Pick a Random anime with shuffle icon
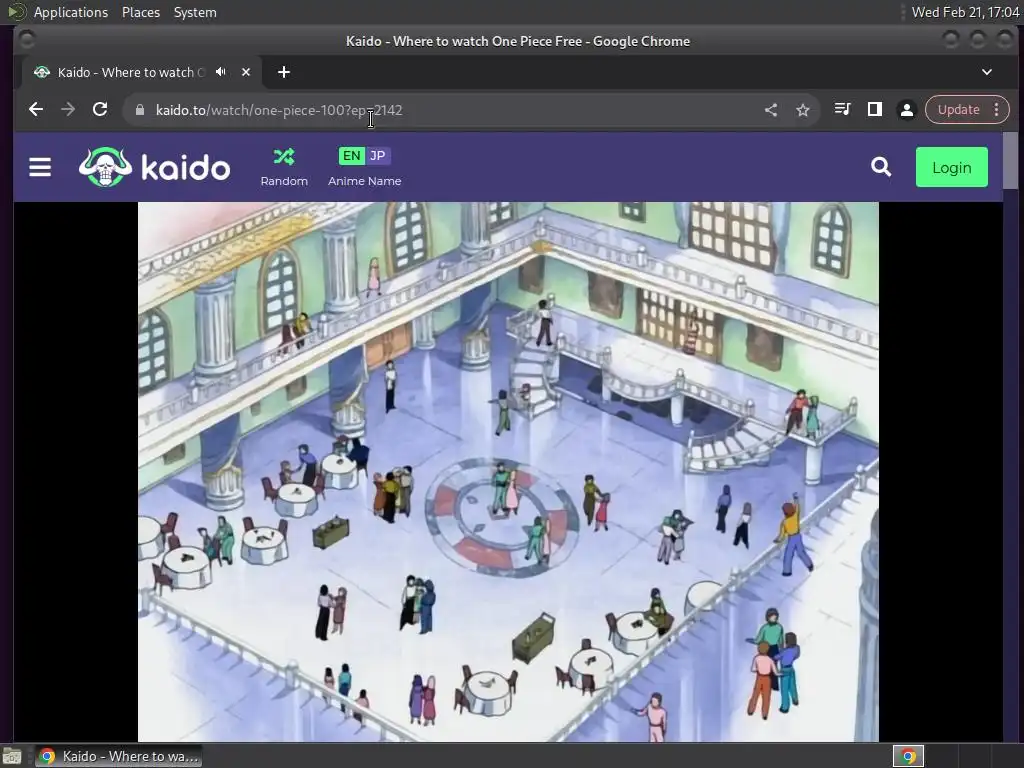Viewport: 1024px width, 768px height. click(x=284, y=167)
